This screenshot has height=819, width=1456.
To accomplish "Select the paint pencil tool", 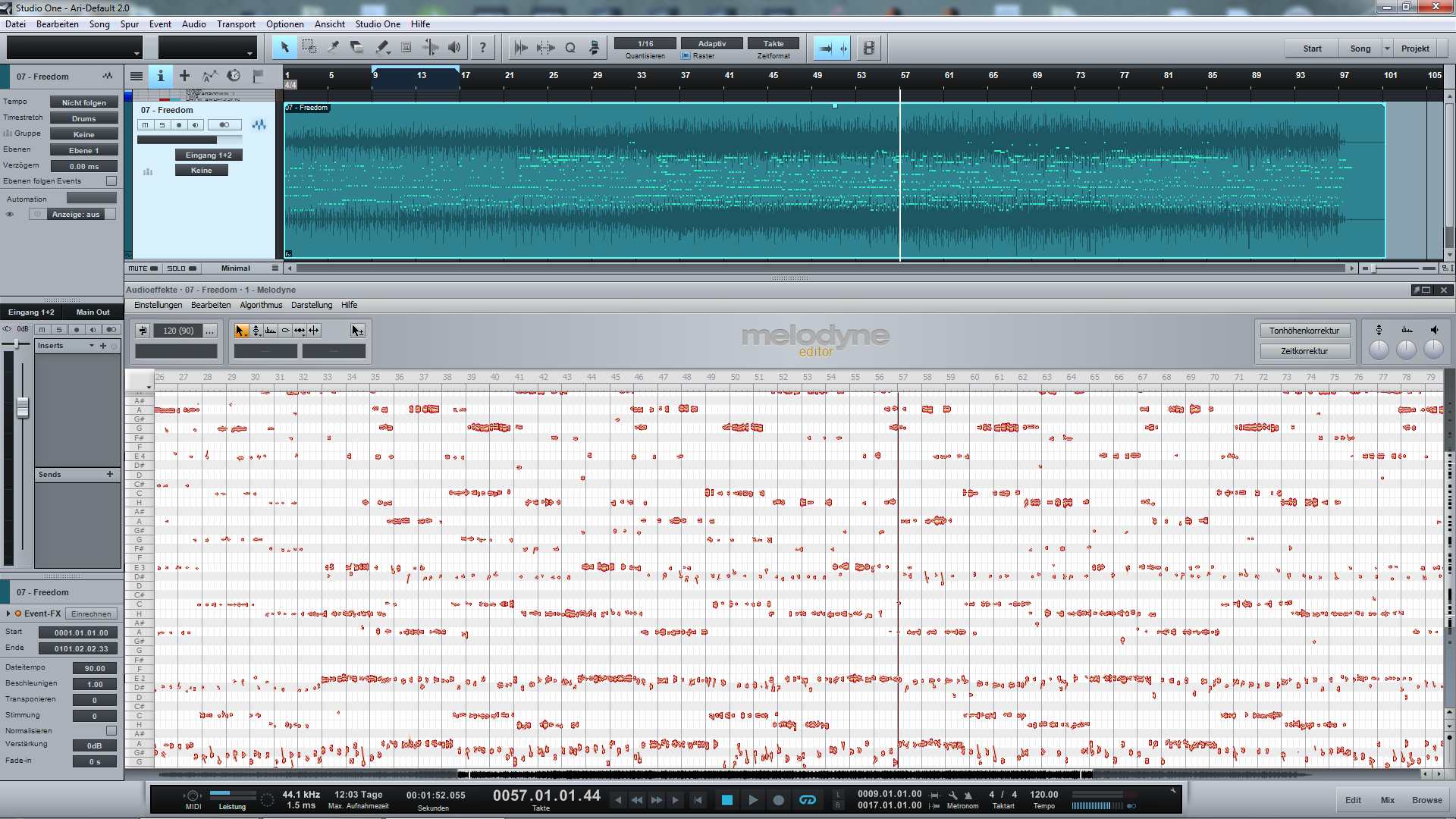I will 381,47.
